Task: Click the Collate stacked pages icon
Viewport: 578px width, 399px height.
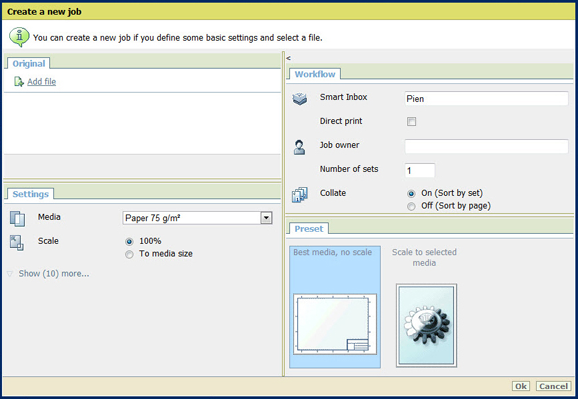Action: [299, 195]
